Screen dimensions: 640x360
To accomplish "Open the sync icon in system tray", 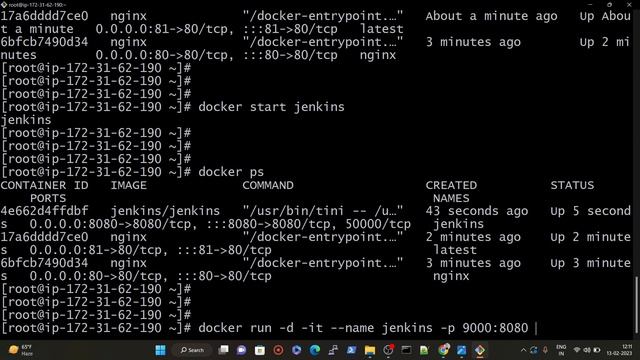I will (x=534, y=350).
